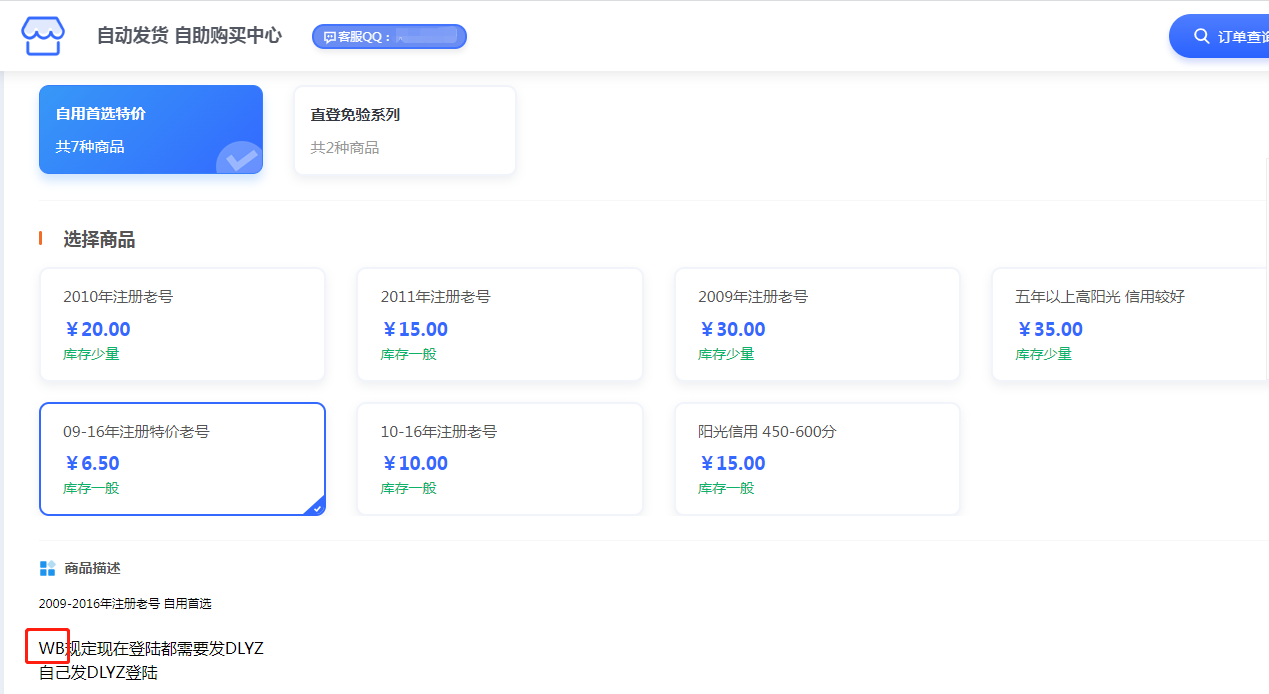Select the 10-16年注册老号 product
This screenshot has width=1269, height=694.
[x=499, y=459]
